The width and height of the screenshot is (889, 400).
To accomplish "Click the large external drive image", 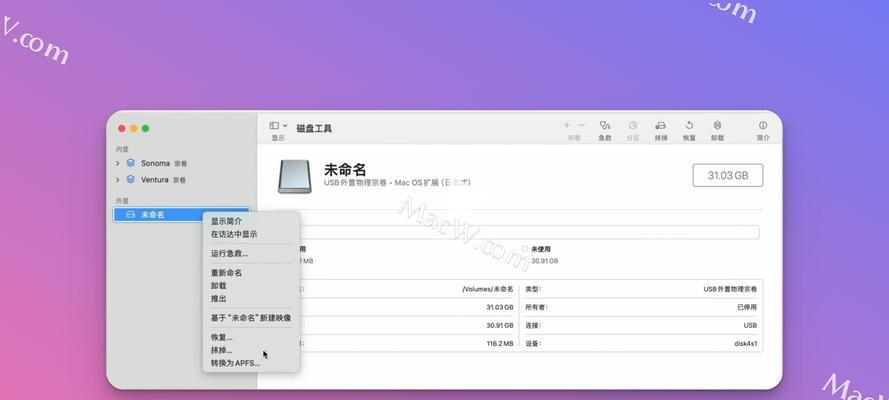I will point(295,177).
